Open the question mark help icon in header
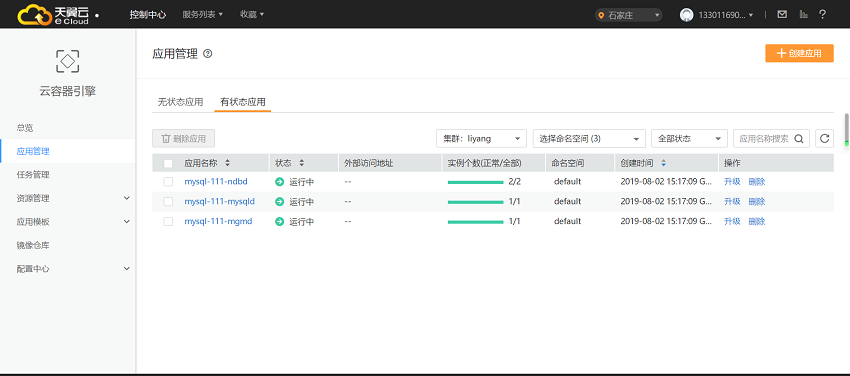 pyautogui.click(x=822, y=15)
